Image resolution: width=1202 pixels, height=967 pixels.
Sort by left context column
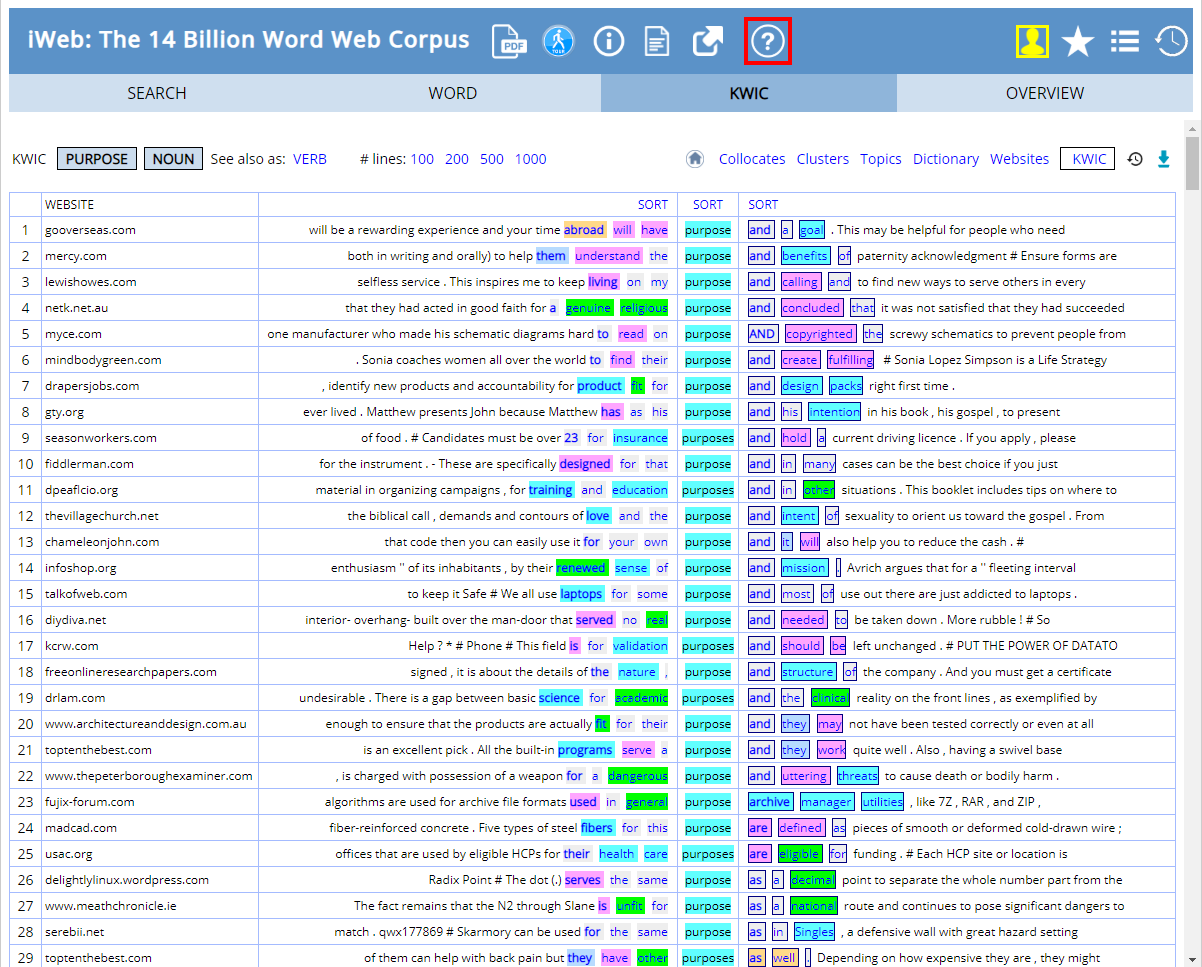(653, 204)
